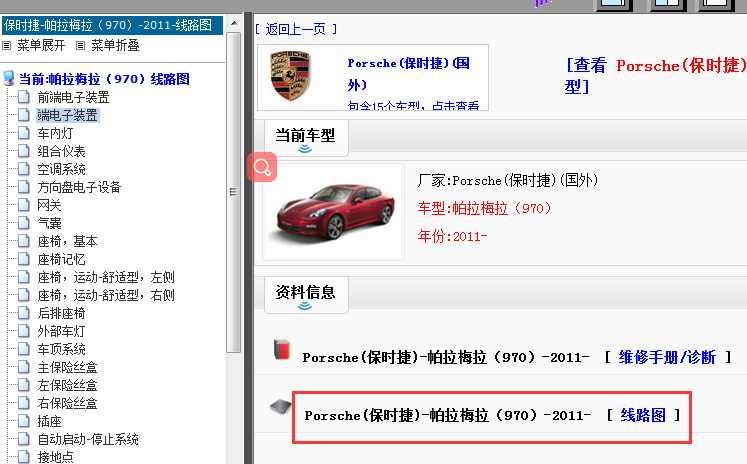Screen dimensions: 747x464
Task: Click the page icon next to 后排座椅
Action: tap(24, 313)
